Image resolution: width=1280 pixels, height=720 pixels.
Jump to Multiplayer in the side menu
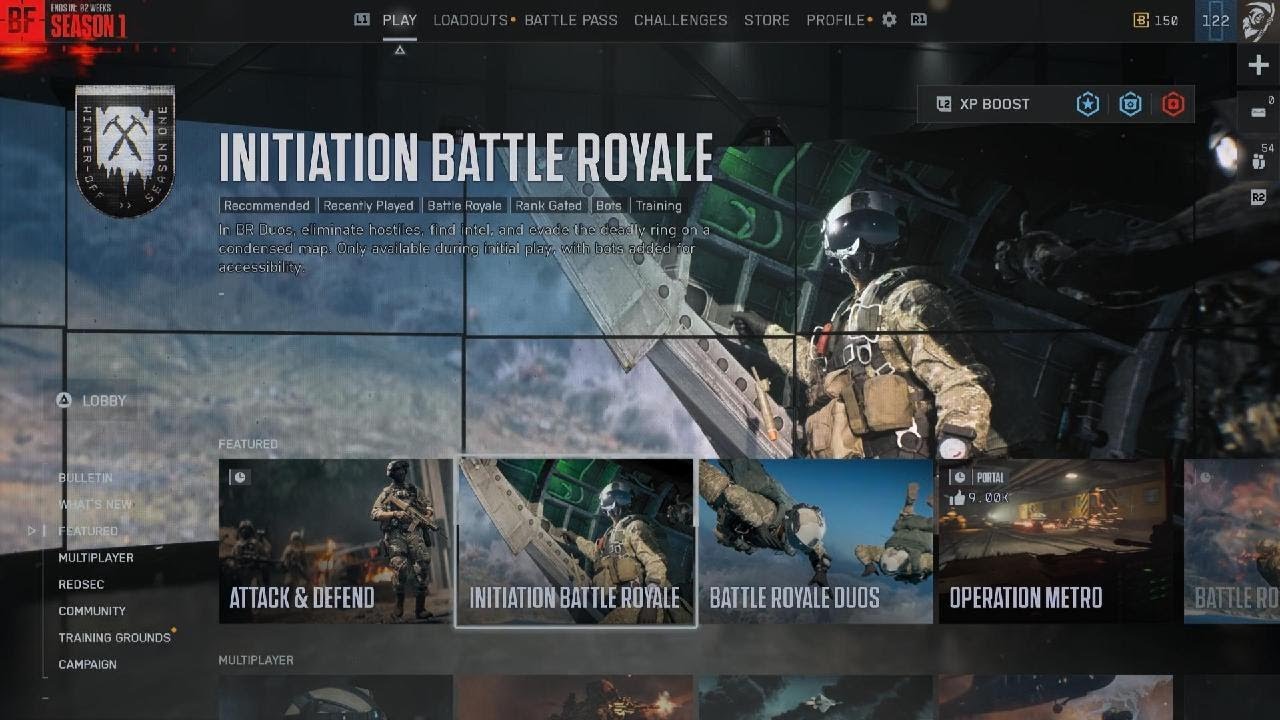coord(96,558)
